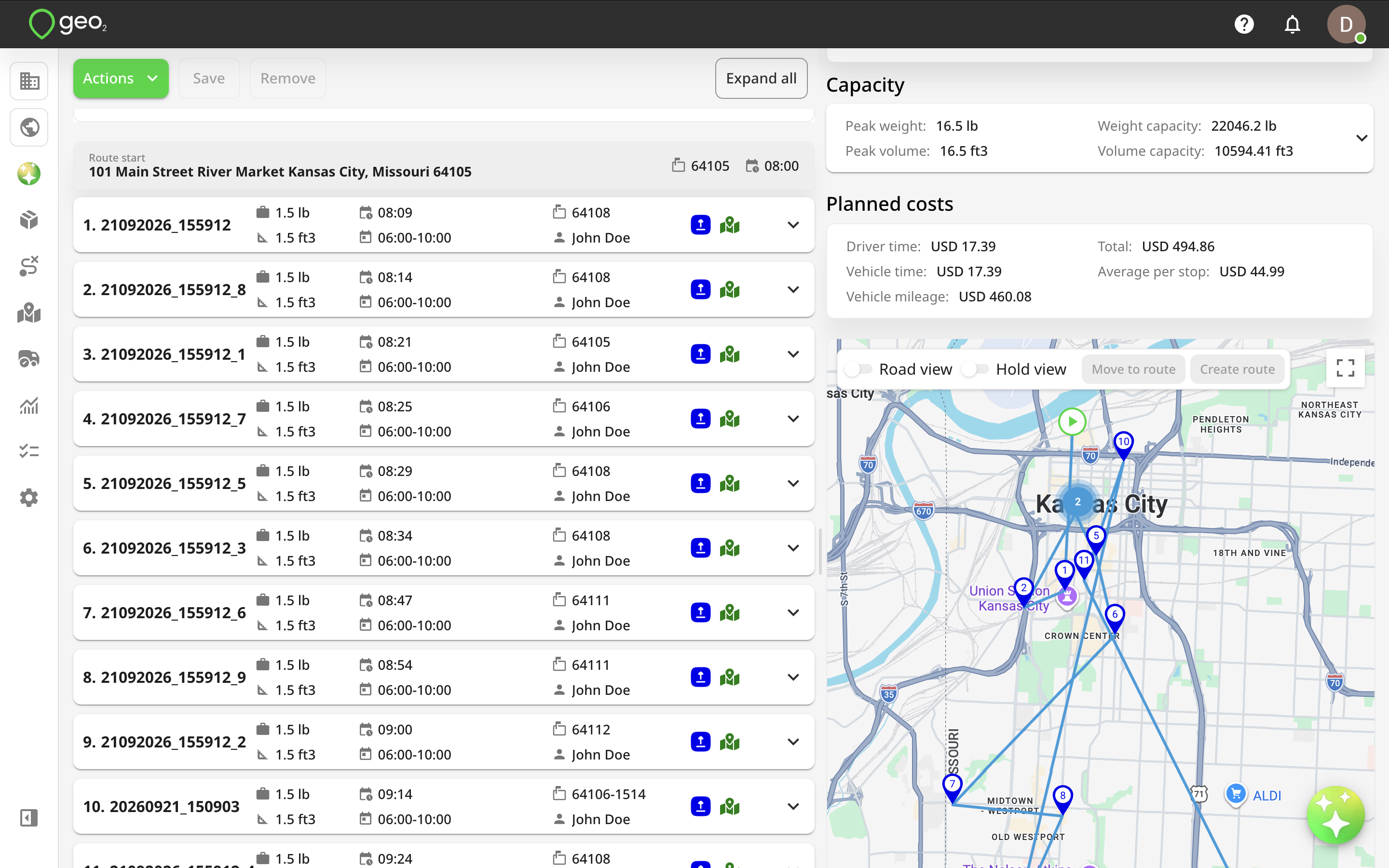Expand stop 1. 21092026_155912 details

tap(793, 225)
